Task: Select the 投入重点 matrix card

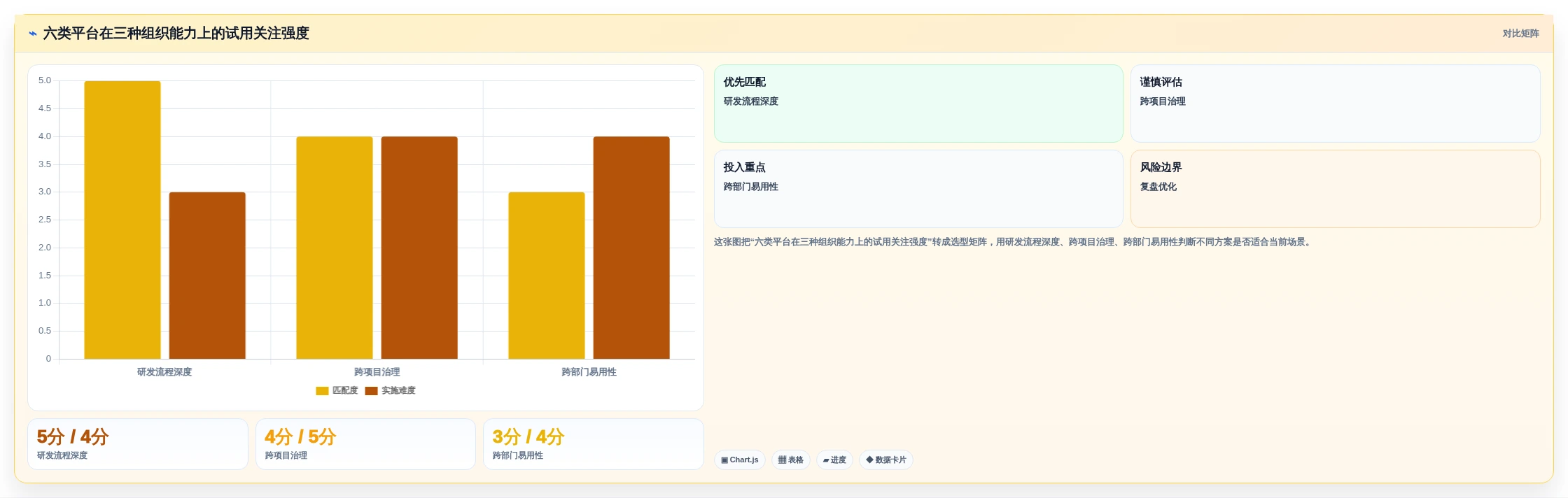Action: click(x=918, y=189)
